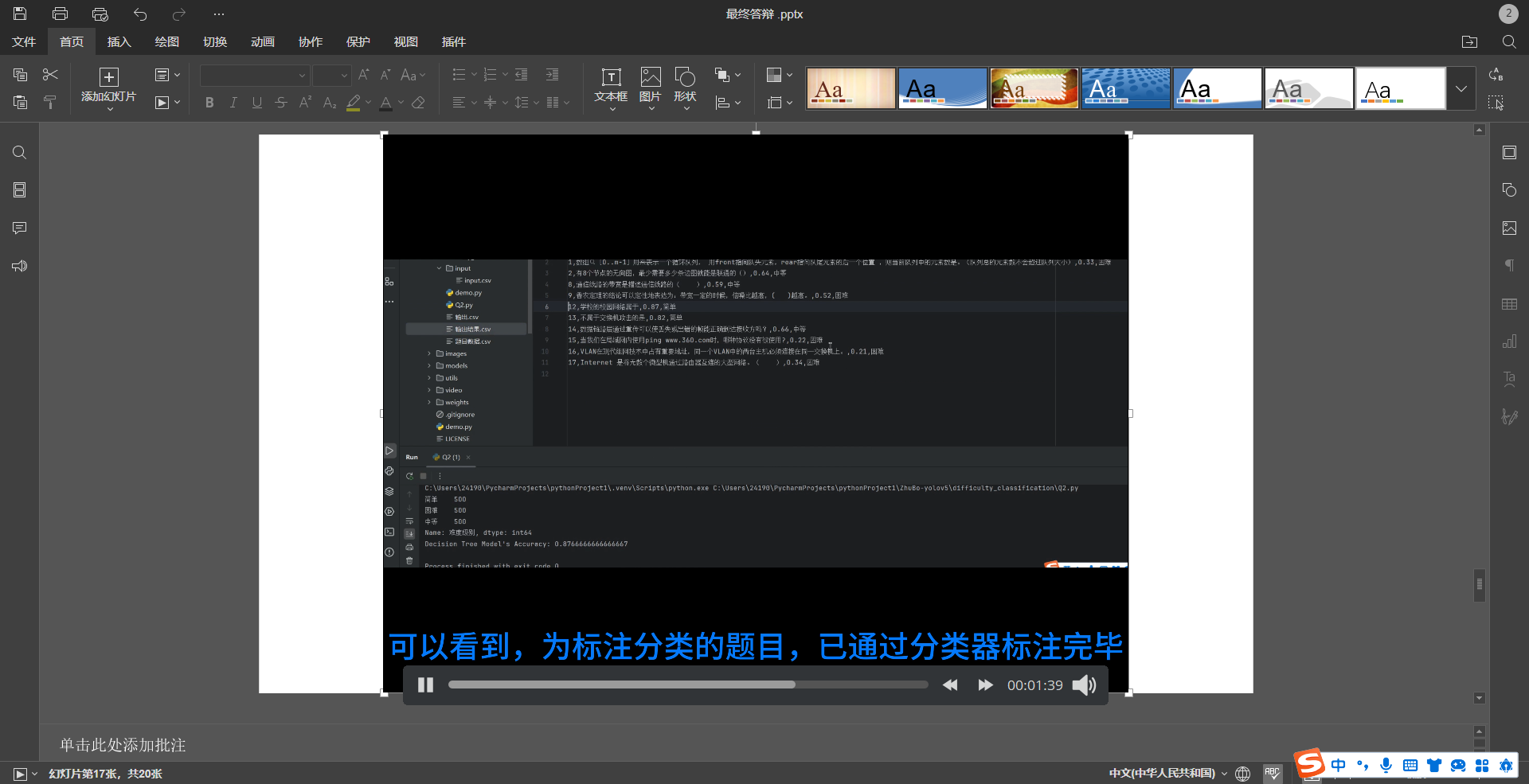Pause the video playback
This screenshot has width=1529, height=784.
tap(425, 685)
